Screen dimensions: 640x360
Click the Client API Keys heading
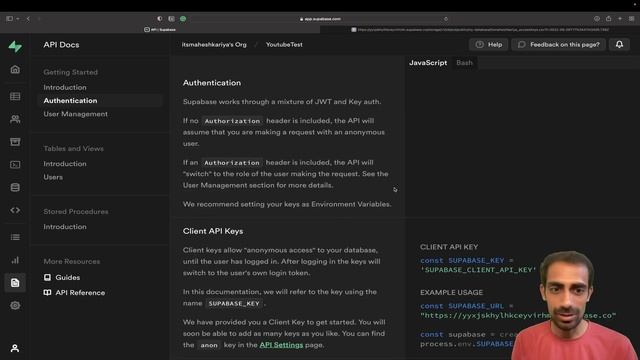[213, 231]
